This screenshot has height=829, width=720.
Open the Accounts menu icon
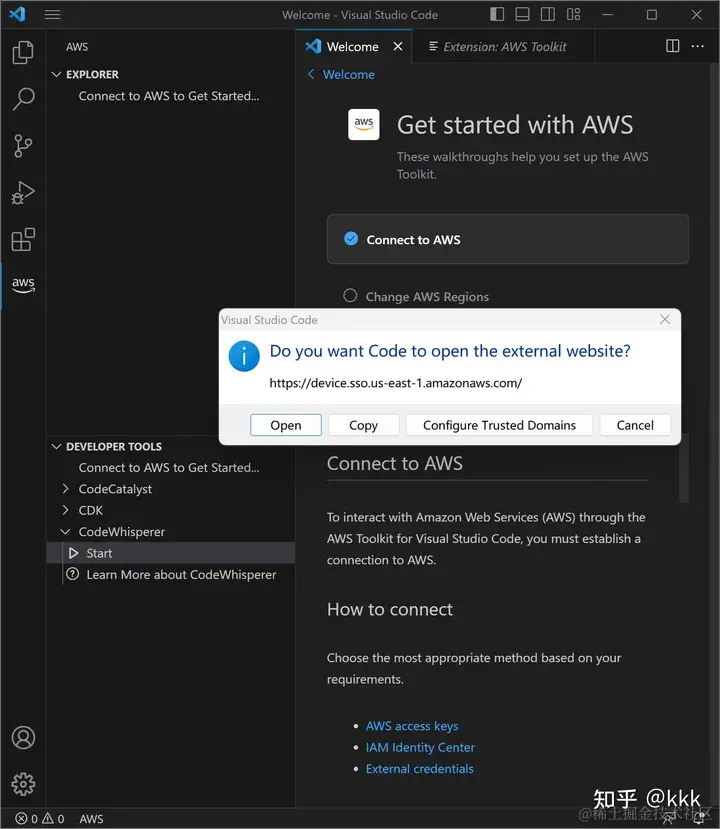pyautogui.click(x=23, y=738)
